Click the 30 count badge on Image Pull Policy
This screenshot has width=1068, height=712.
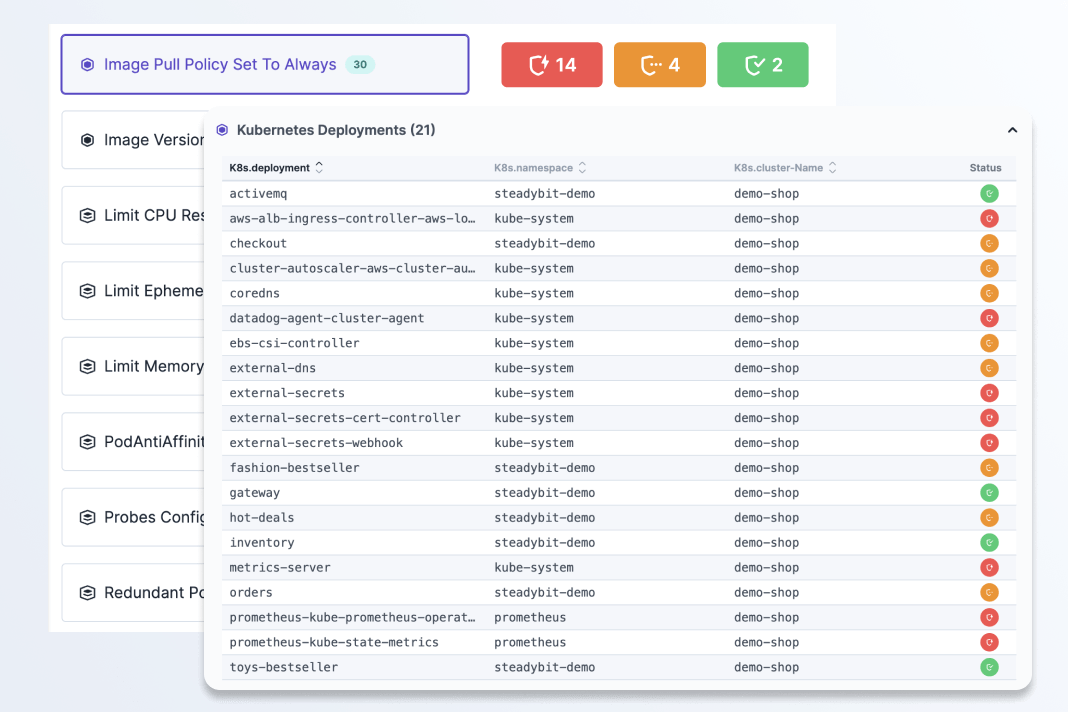360,65
